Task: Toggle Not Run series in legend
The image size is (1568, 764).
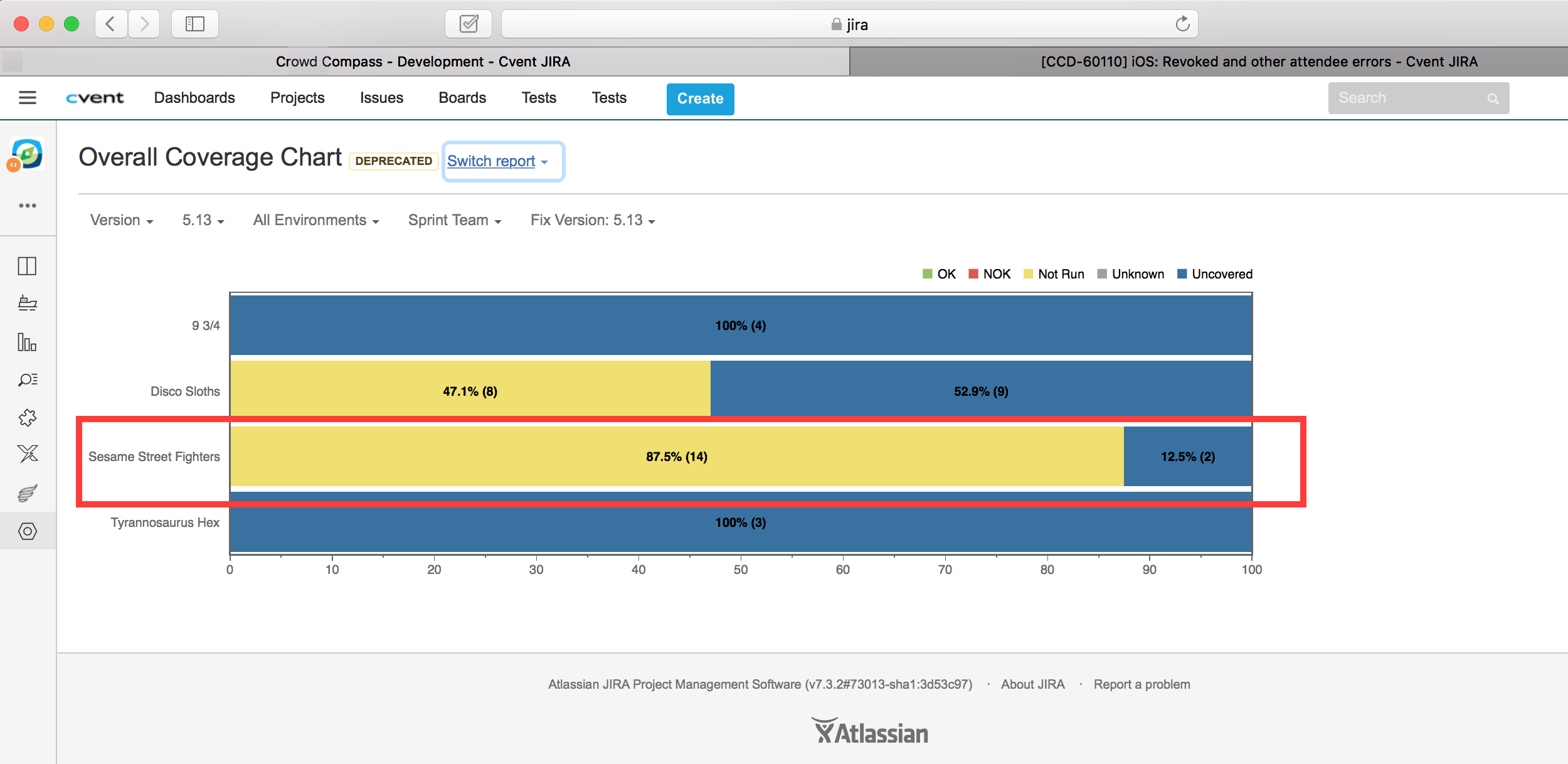Action: tap(1054, 274)
